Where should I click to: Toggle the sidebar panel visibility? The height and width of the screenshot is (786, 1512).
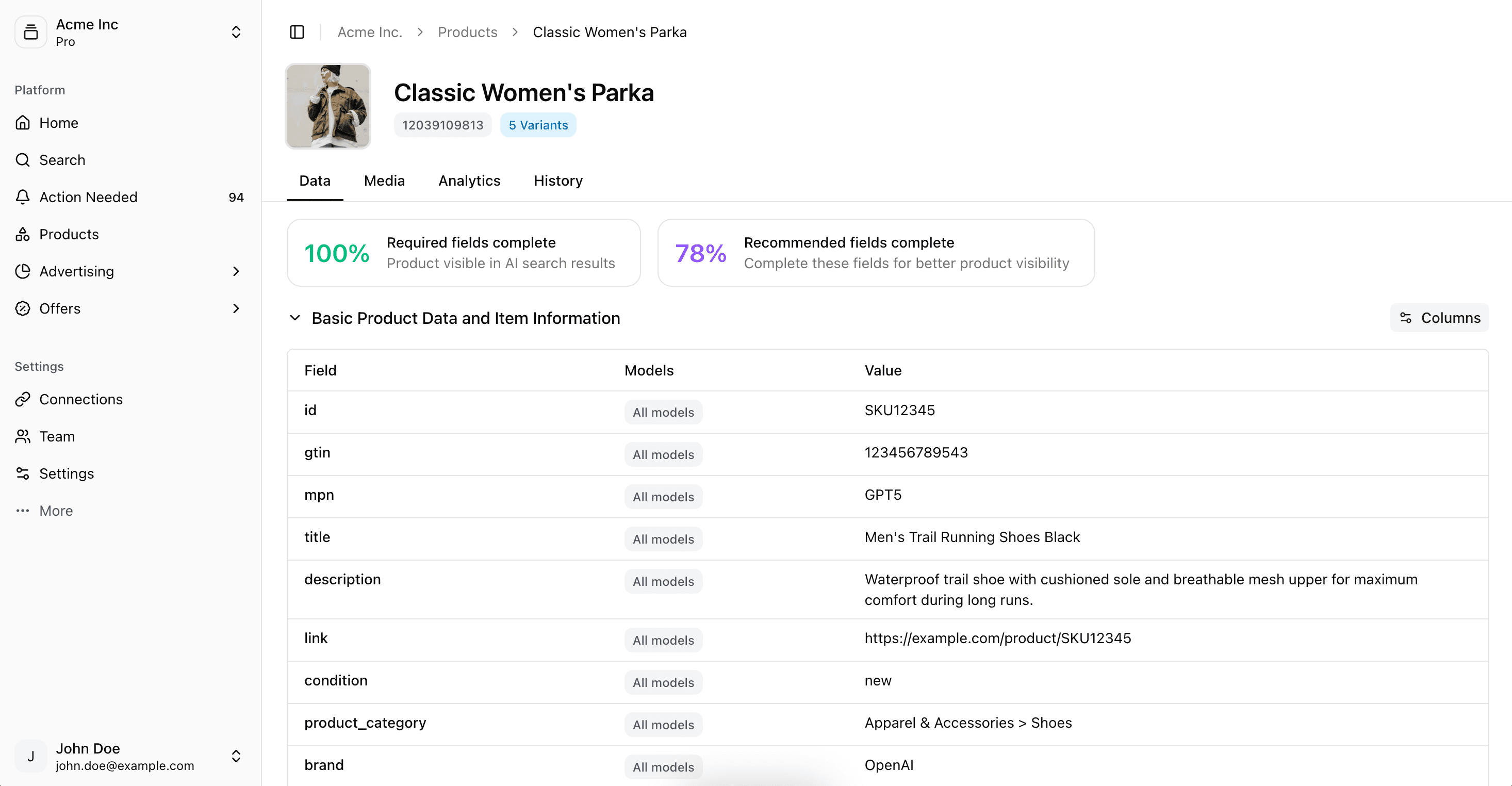pos(297,31)
